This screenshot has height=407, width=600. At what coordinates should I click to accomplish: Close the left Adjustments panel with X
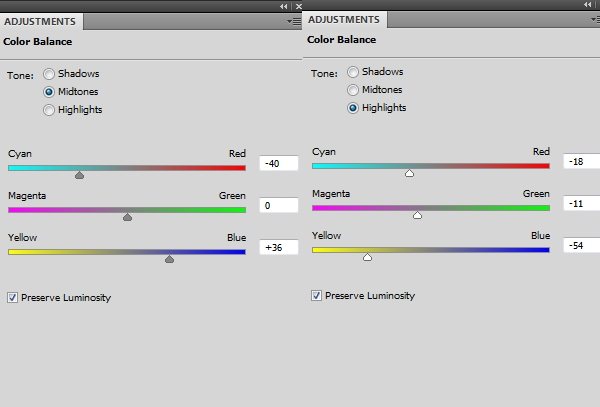pos(296,6)
